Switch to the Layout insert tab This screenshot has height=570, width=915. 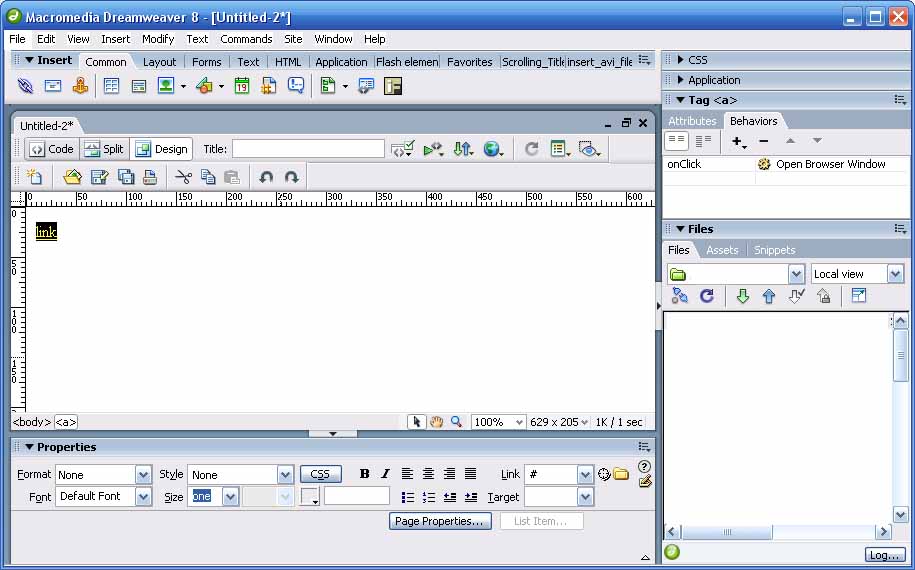[159, 62]
